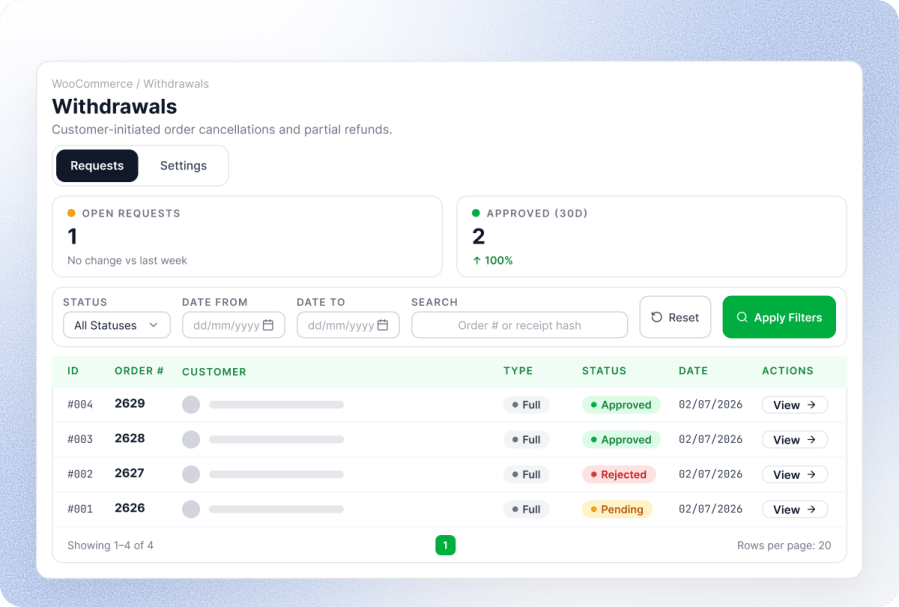The height and width of the screenshot is (607, 899).
Task: Click the ORDER # column header
Action: click(139, 371)
